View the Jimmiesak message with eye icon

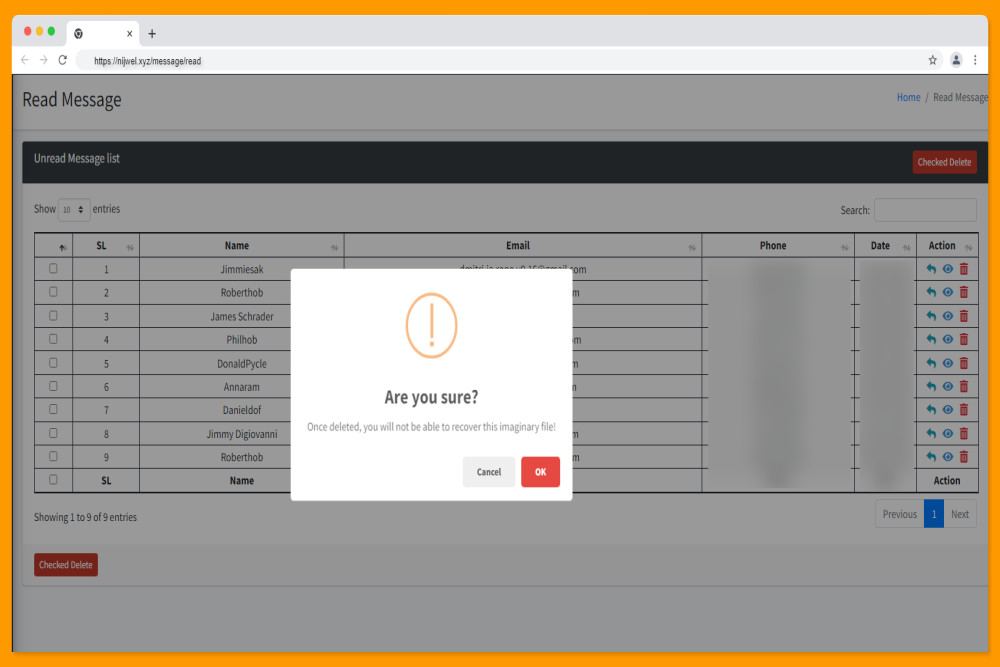coord(948,269)
